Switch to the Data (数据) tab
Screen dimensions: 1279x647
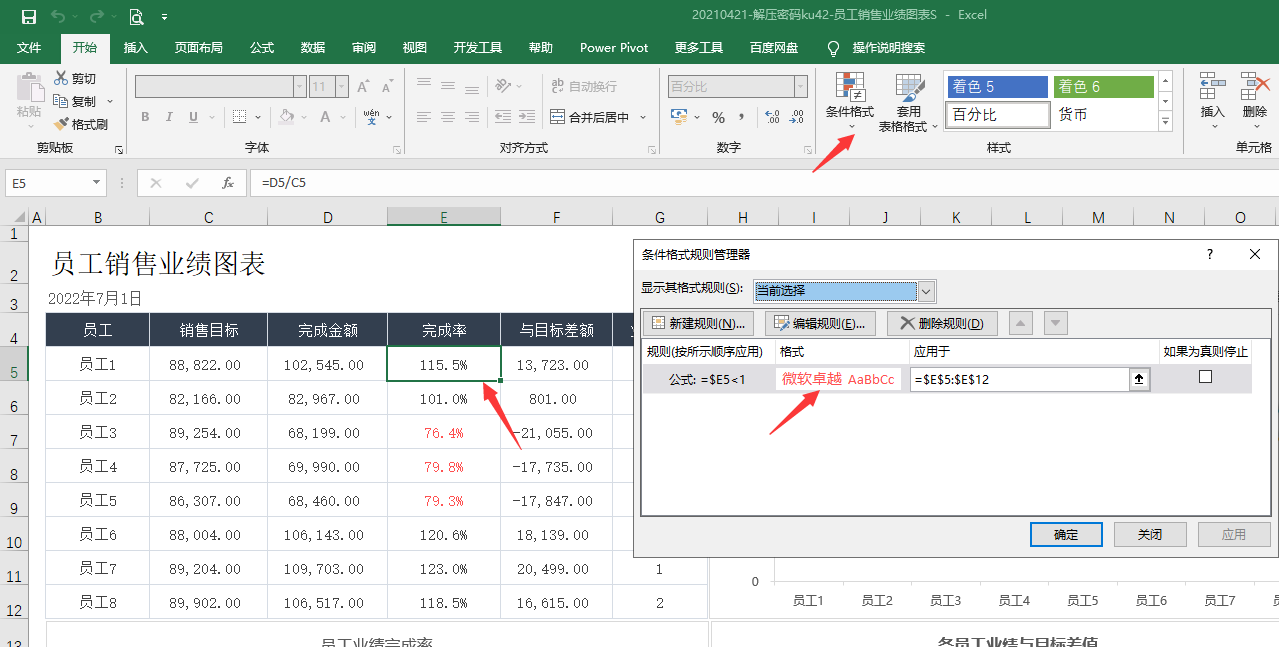coord(313,47)
